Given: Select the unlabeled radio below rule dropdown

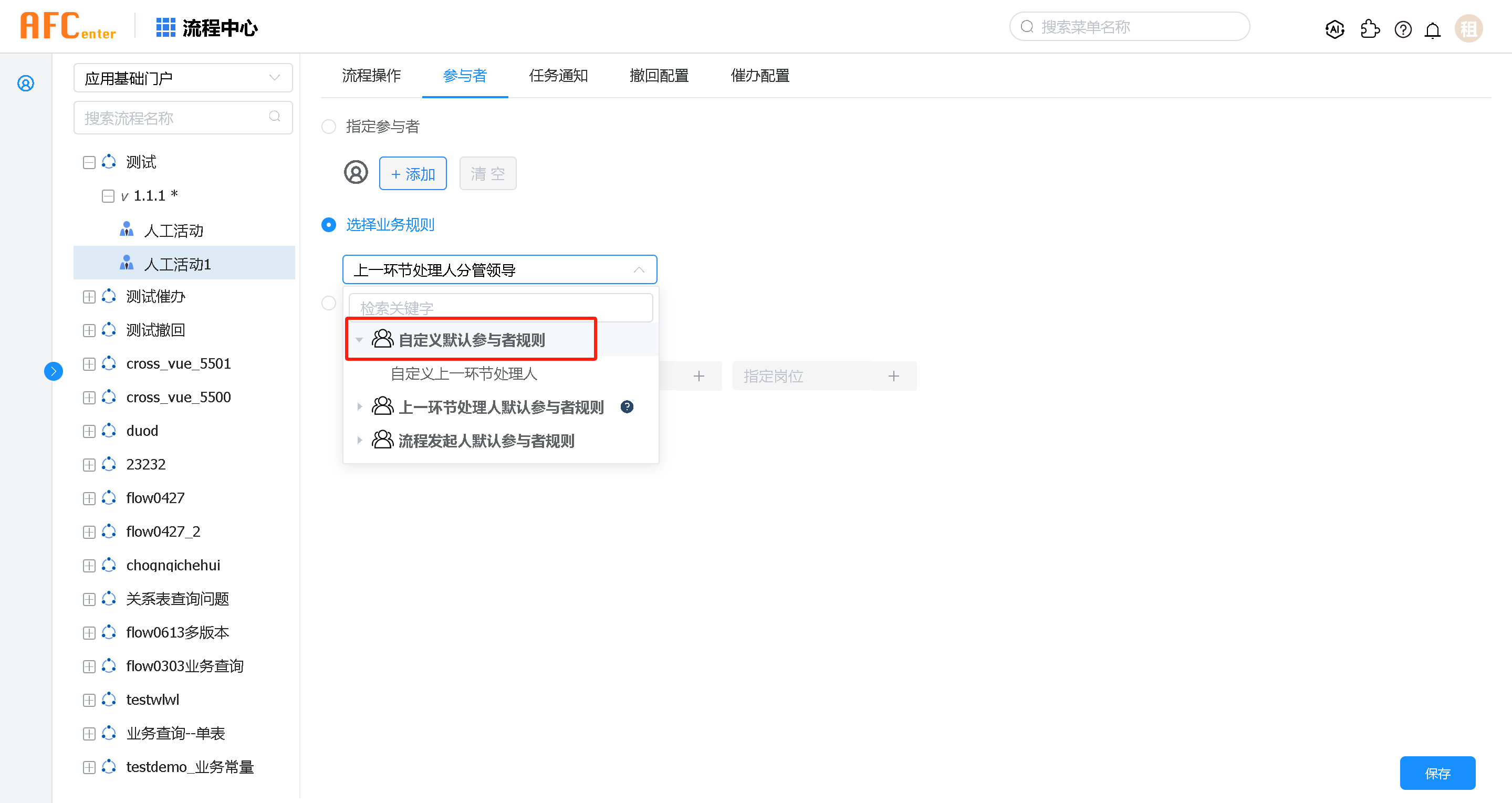Looking at the screenshot, I should point(329,303).
